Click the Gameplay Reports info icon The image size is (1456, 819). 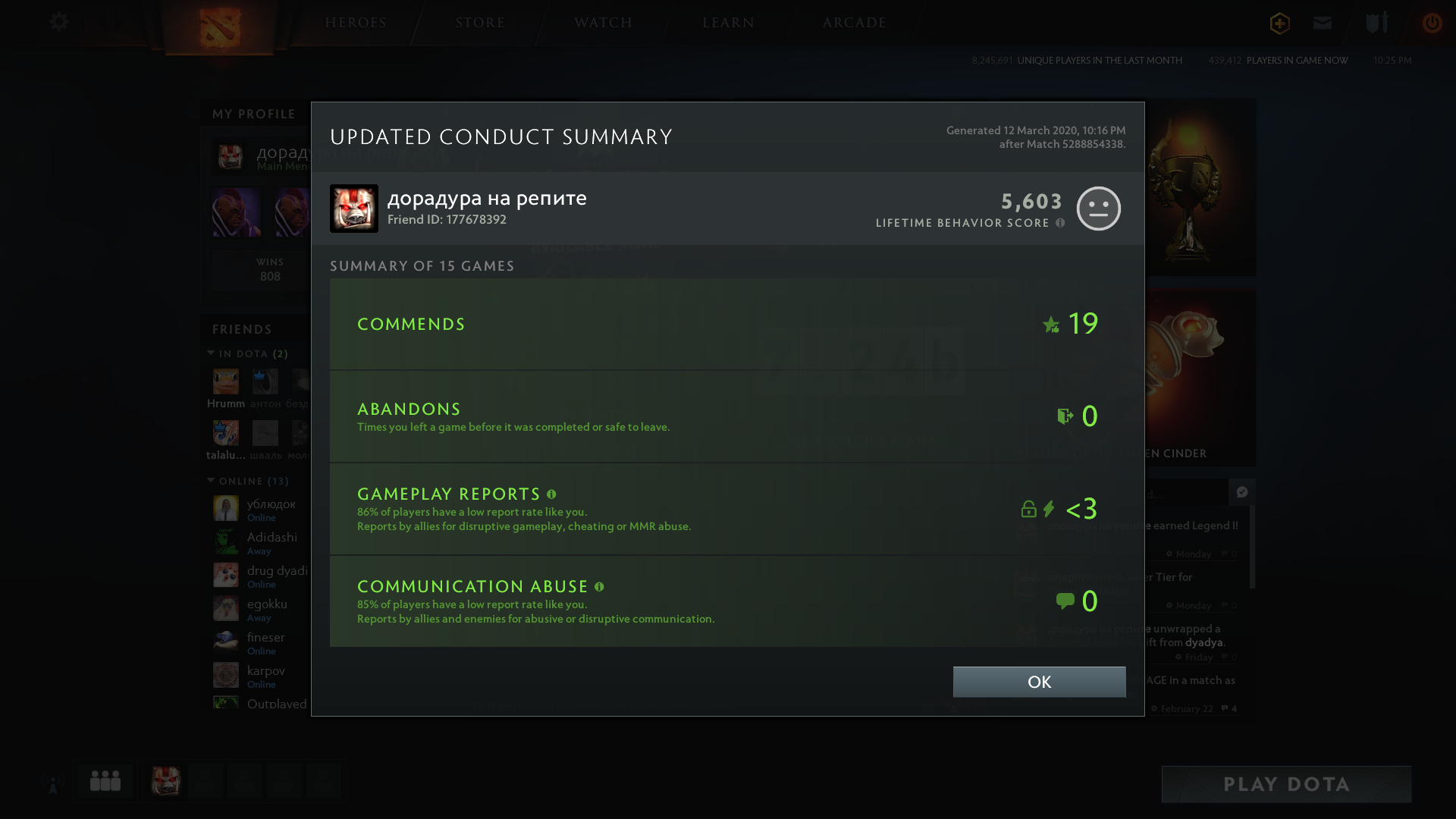551,494
